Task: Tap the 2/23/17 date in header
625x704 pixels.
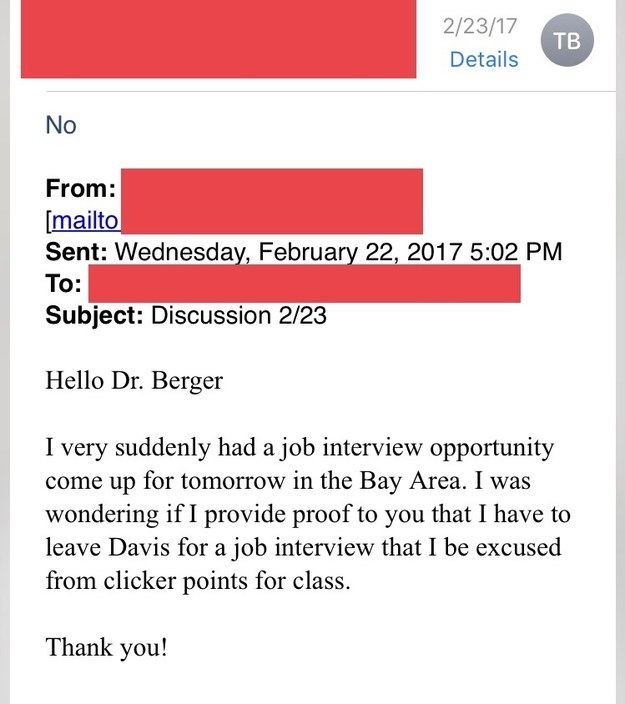Action: coord(480,26)
